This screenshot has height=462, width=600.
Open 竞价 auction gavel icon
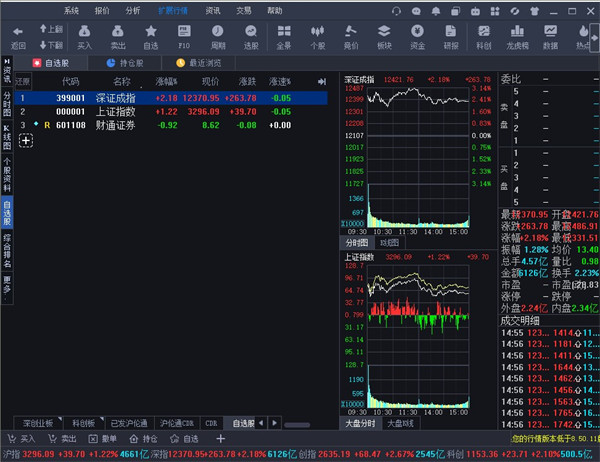351,31
